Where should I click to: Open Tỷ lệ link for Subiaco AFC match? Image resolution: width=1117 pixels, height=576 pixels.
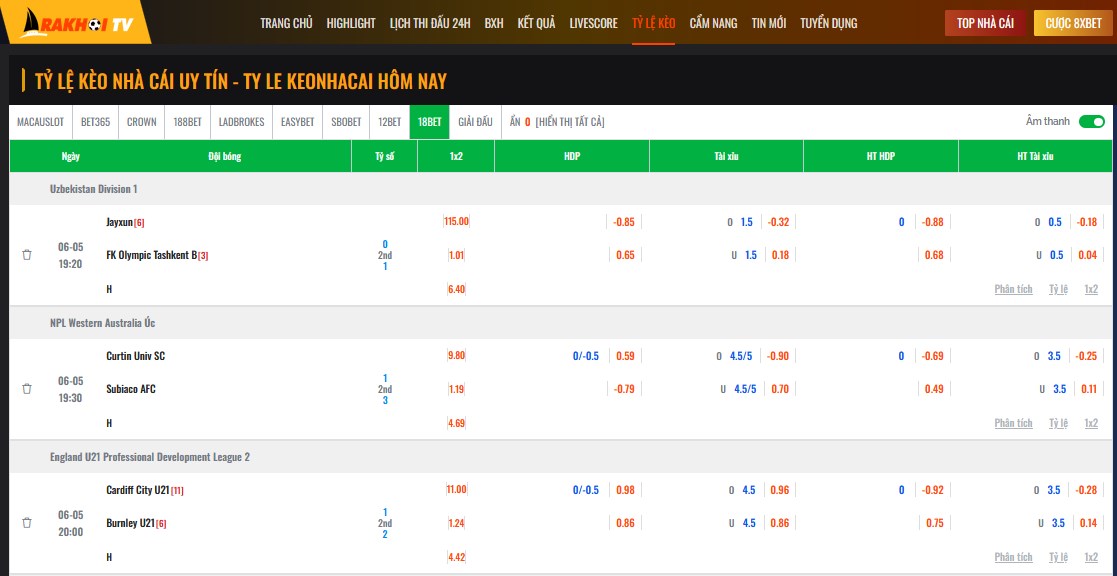click(1058, 423)
